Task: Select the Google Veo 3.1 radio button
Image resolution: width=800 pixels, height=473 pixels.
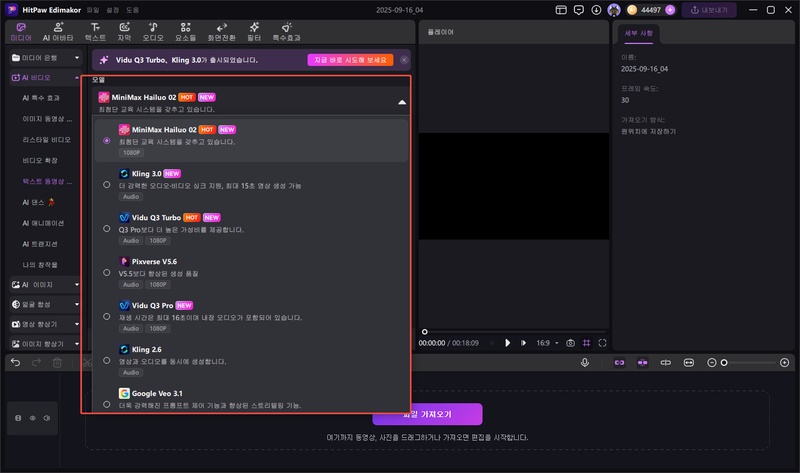Action: point(107,404)
